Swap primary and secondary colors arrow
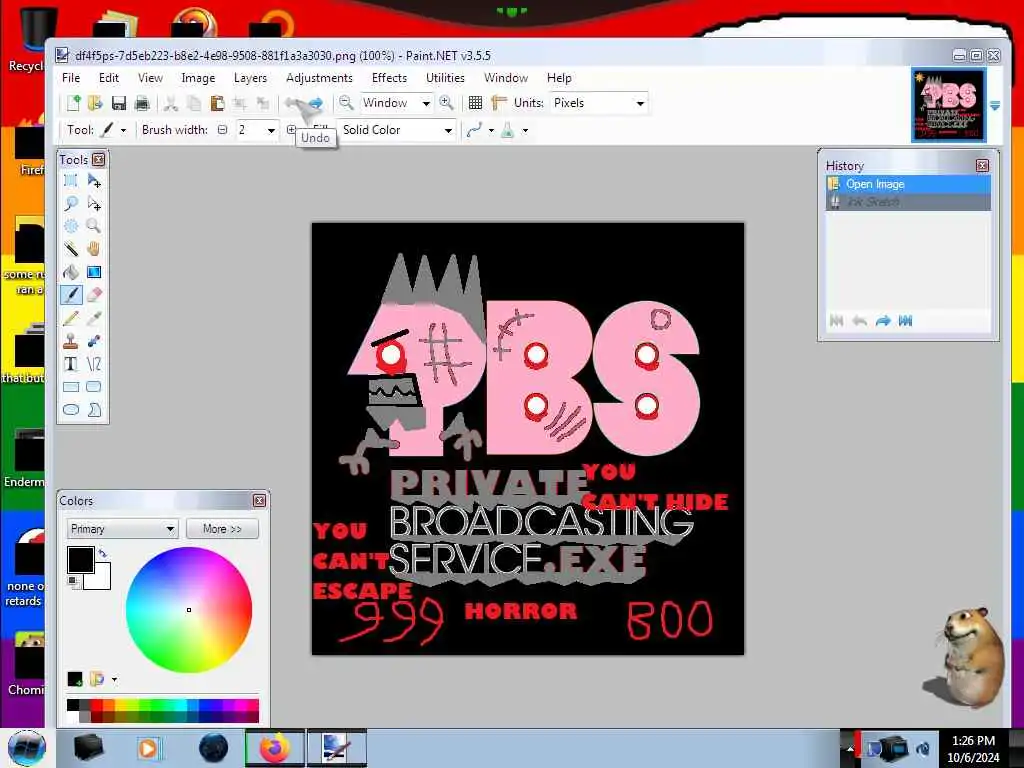 tap(103, 554)
